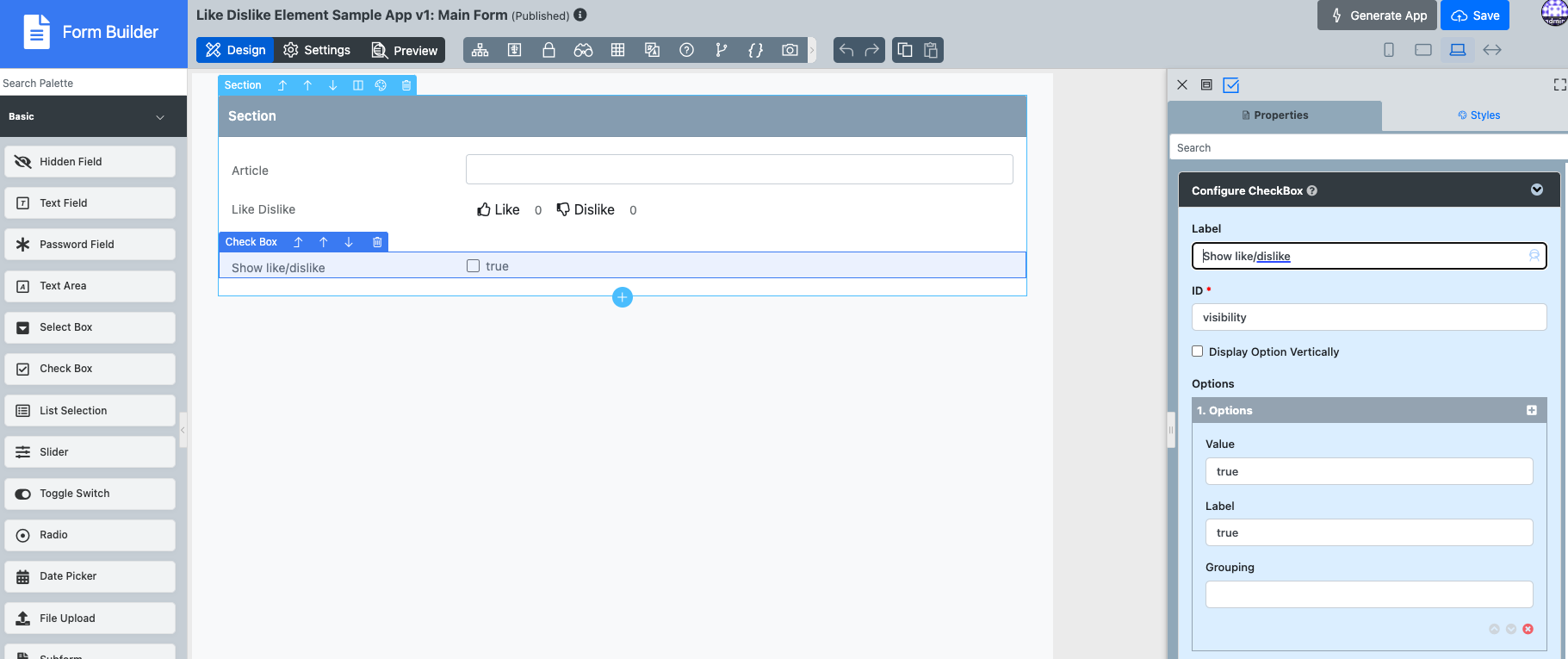Open the table grid toolbar icon
1568x659 pixels.
click(617, 50)
